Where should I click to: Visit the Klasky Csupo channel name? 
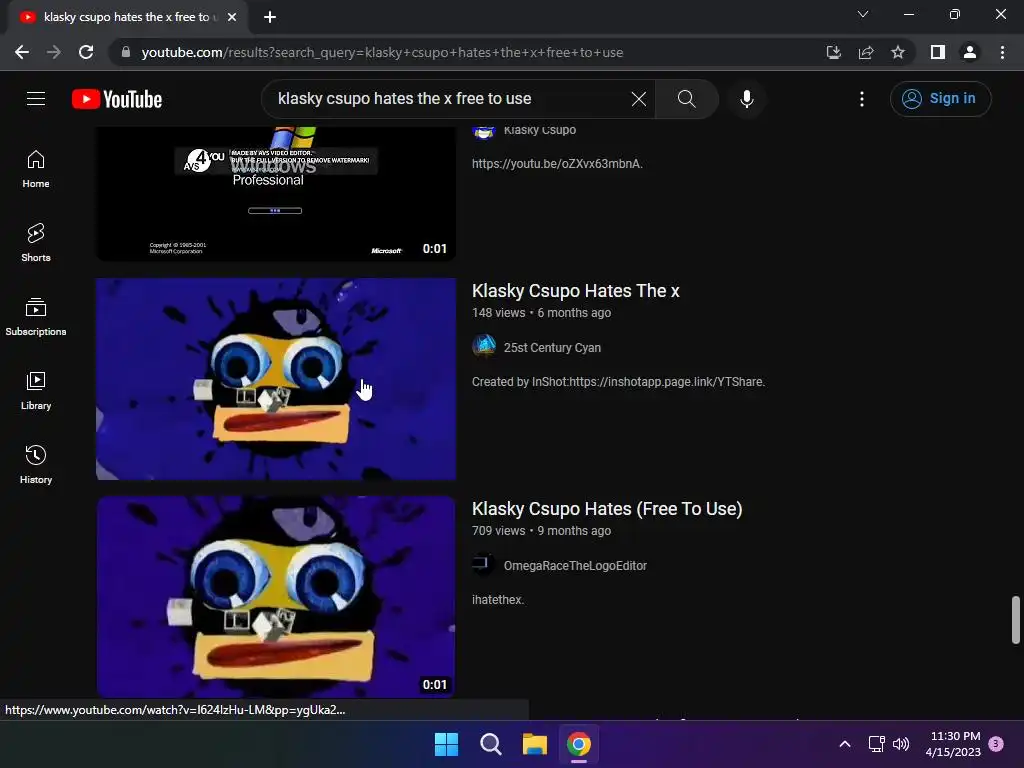pos(539,130)
